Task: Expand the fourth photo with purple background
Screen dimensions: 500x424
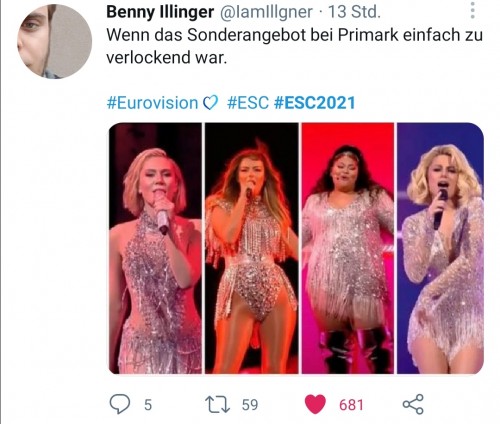Action: [440, 248]
